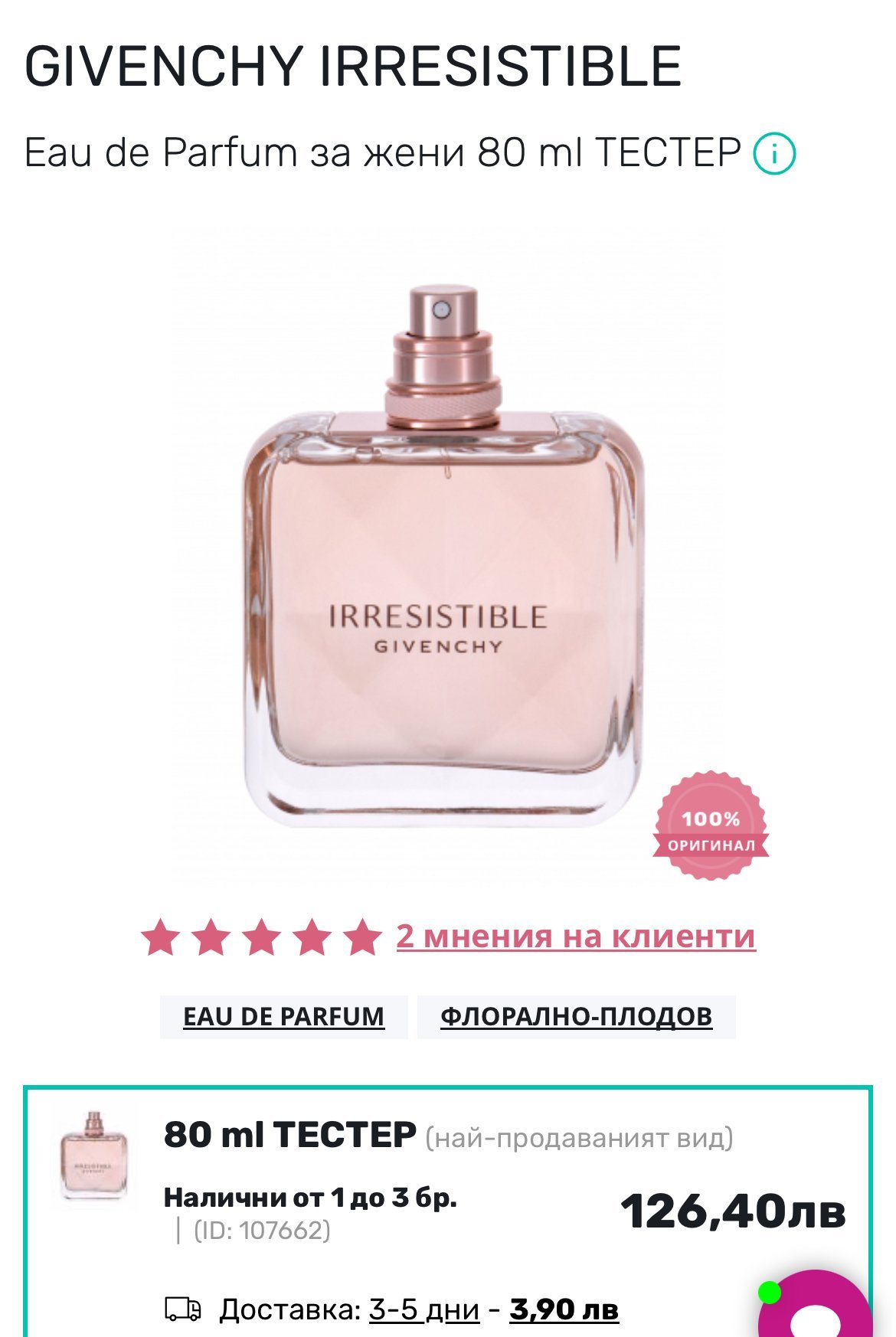
Task: Open the 2 мнения на клиенти reviews link
Action: tap(576, 936)
